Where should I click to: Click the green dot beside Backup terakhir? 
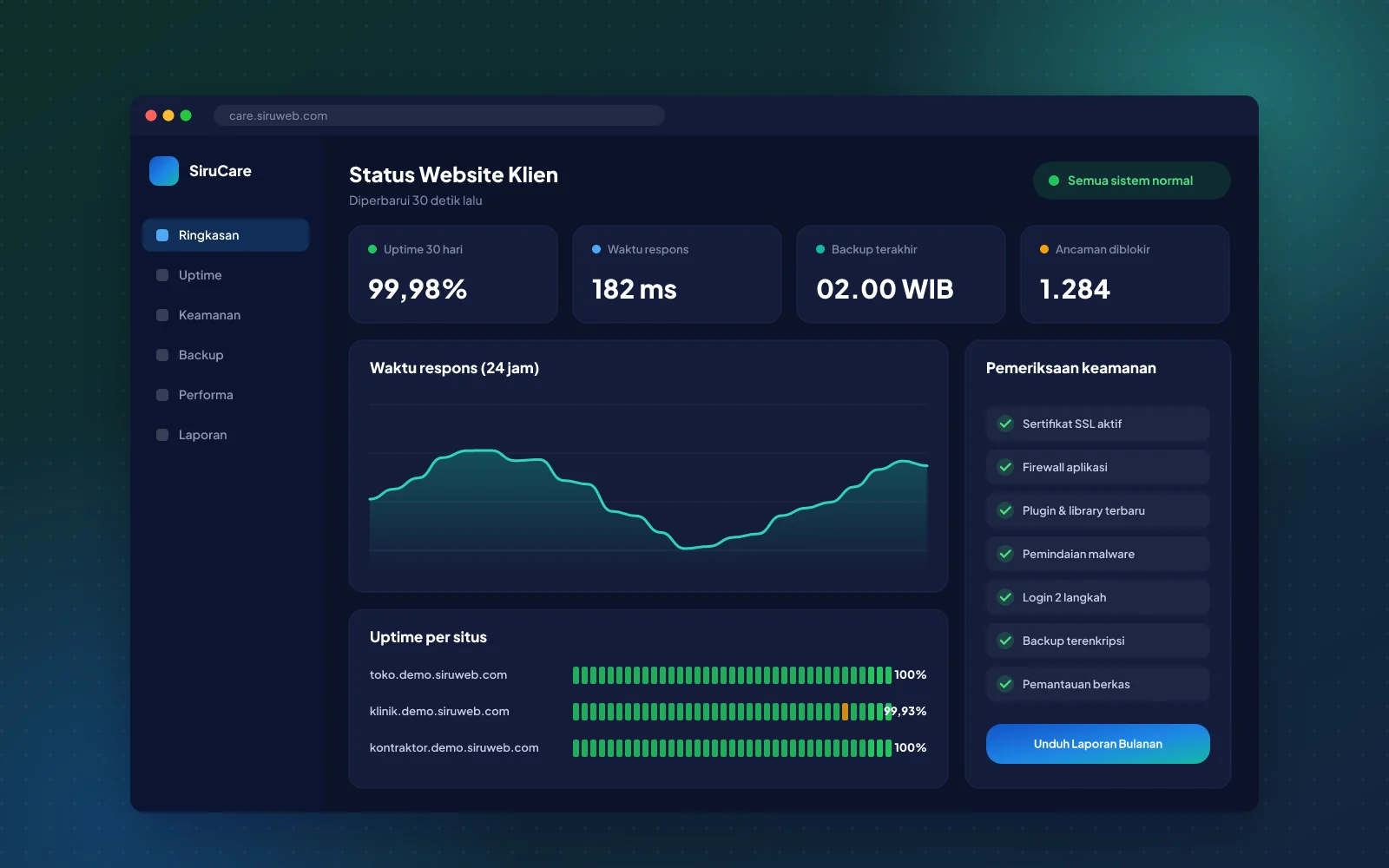point(820,249)
